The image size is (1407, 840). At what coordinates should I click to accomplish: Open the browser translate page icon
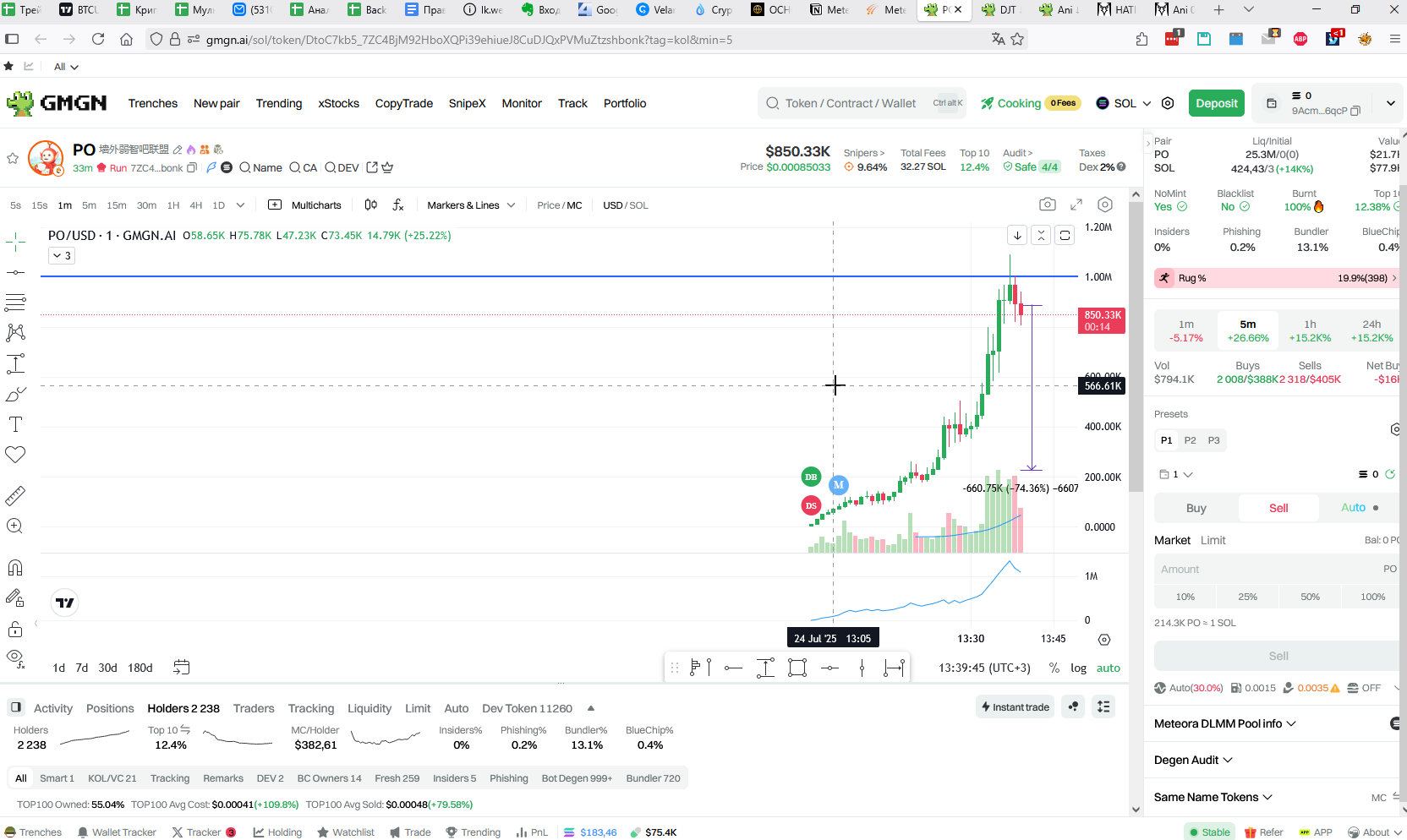coord(999,39)
